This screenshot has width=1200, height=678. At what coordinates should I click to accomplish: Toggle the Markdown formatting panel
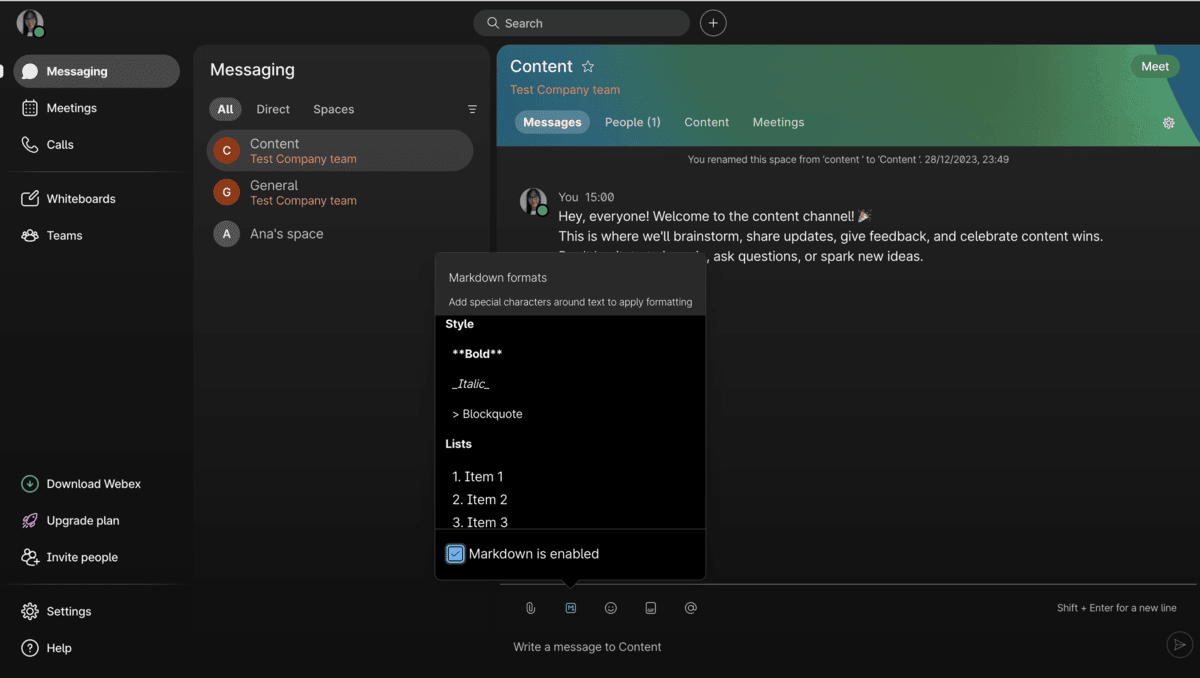[x=570, y=607]
